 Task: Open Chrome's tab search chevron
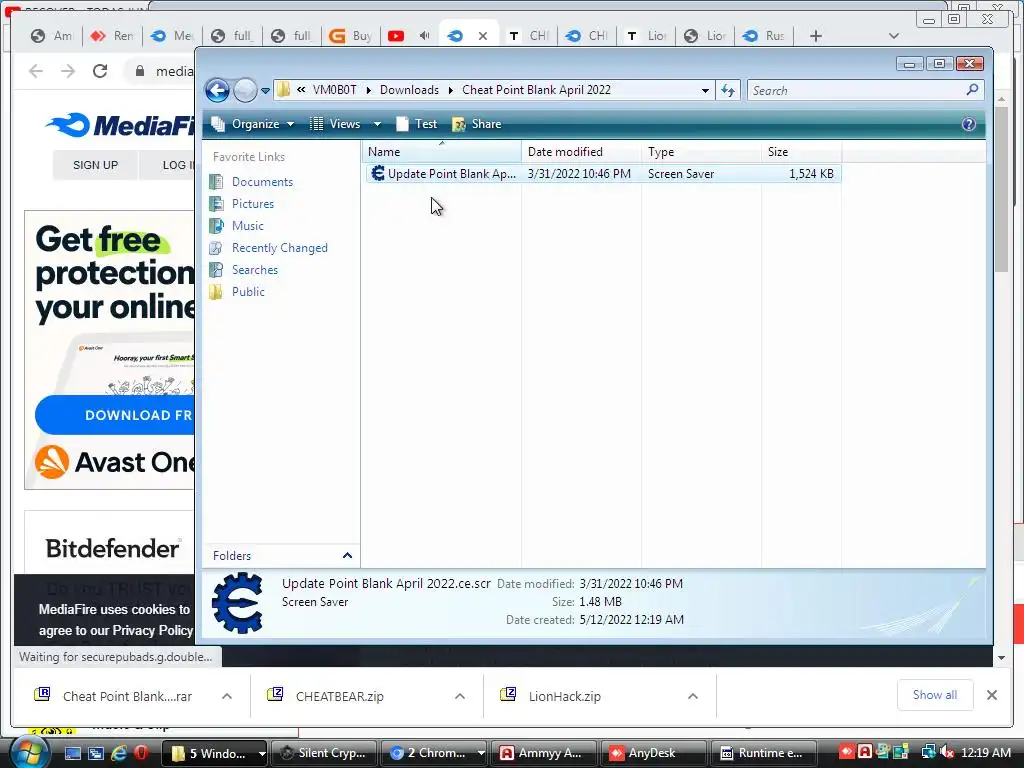[894, 36]
